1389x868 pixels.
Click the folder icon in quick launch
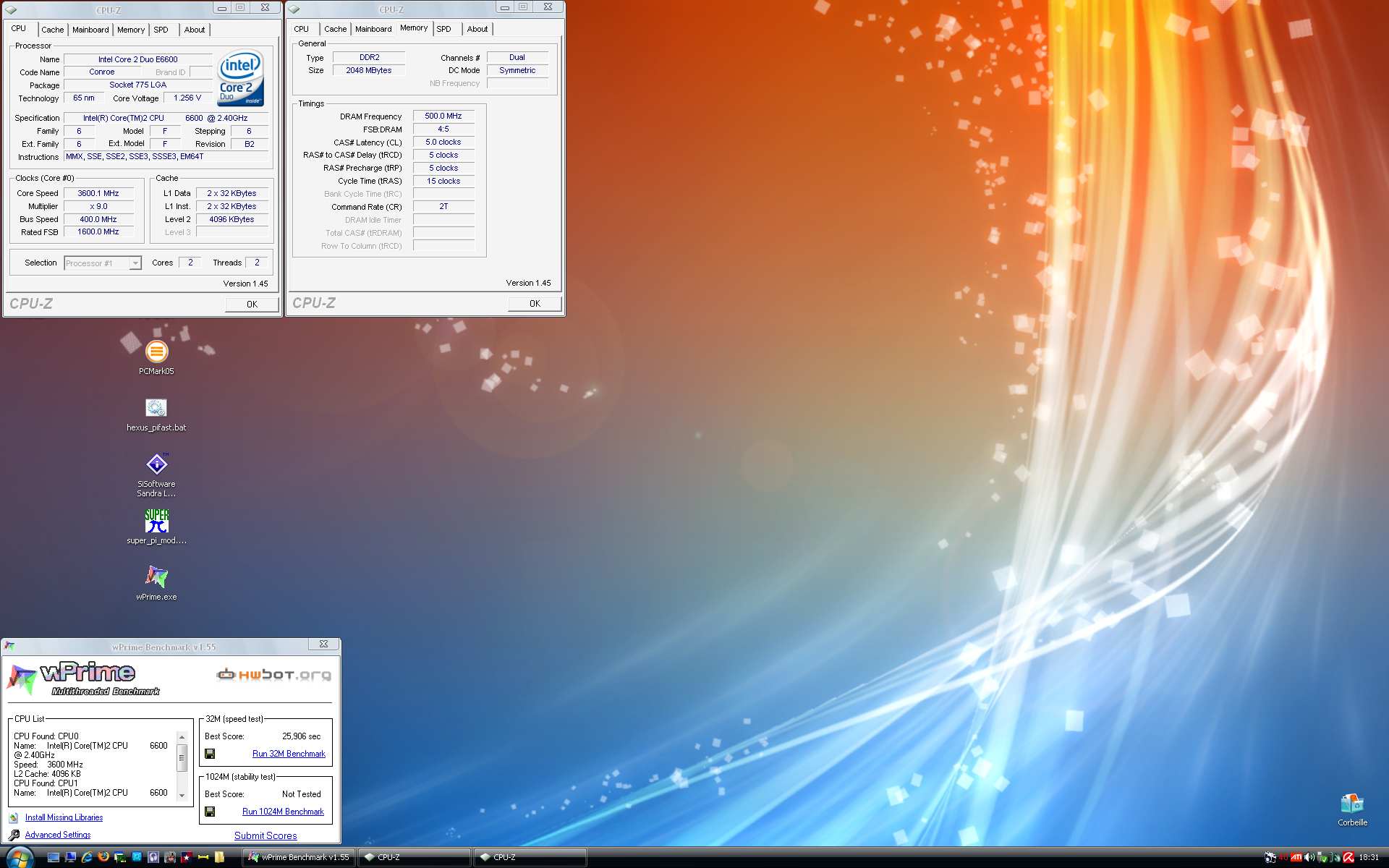(x=219, y=857)
